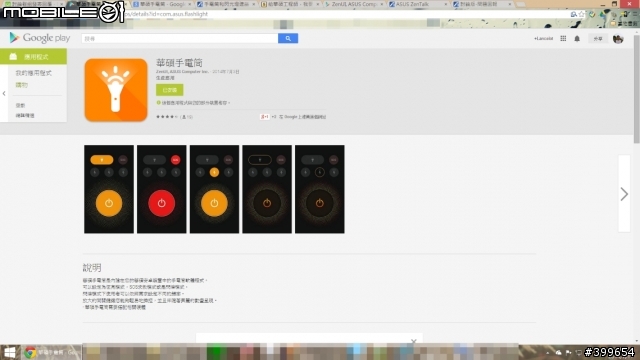This screenshot has width=640, height=360.
Task: Click the browser address bar URL
Action: coord(167,14)
